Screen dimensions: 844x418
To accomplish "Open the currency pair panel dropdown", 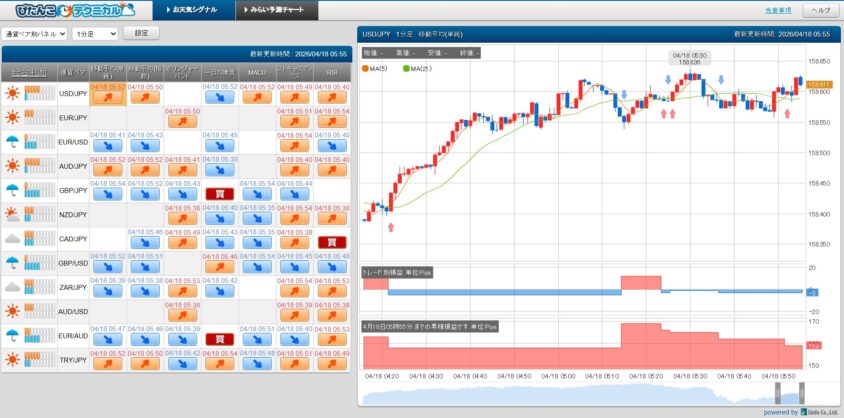I will tap(35, 33).
